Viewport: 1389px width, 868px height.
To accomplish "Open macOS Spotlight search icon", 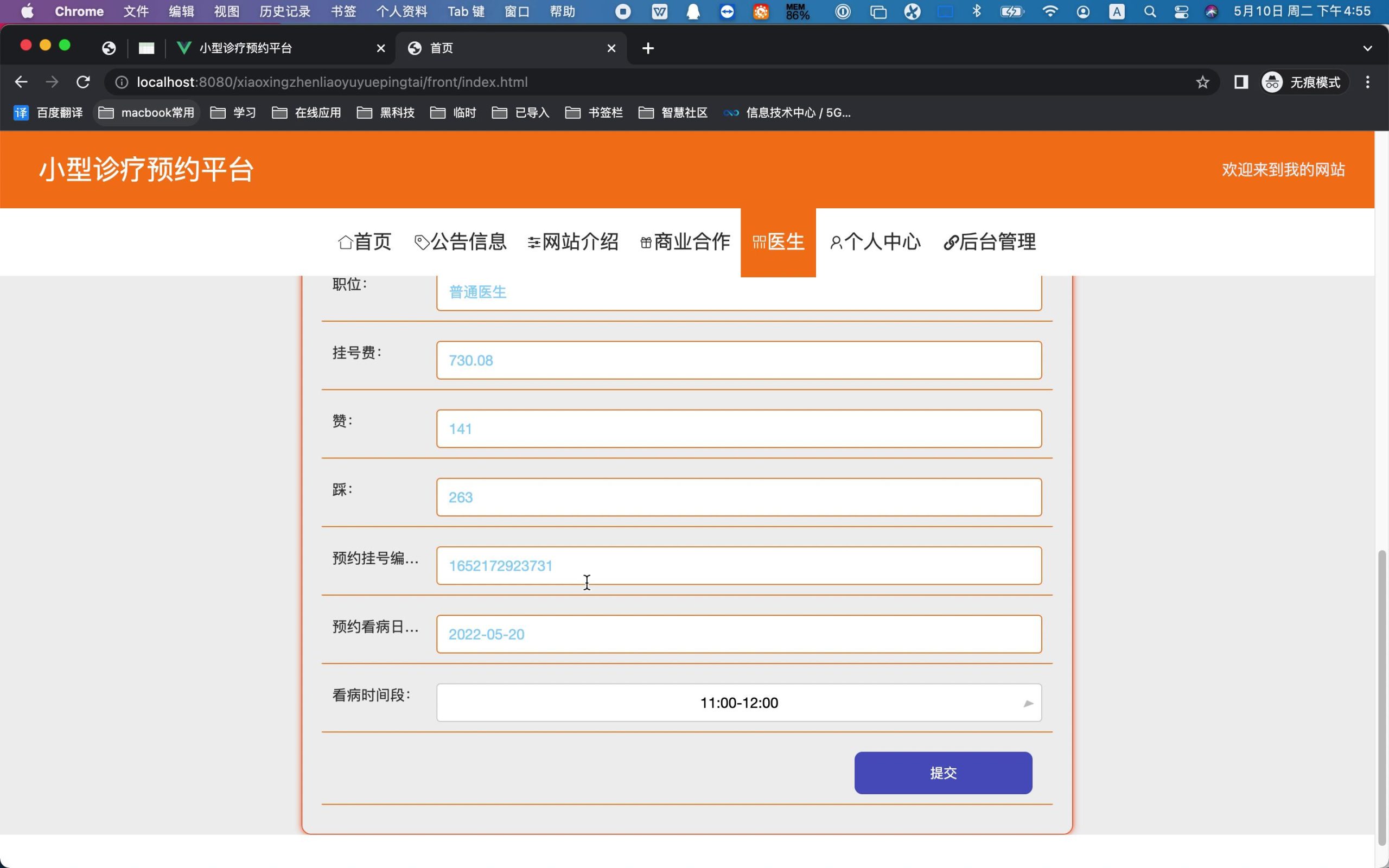I will pyautogui.click(x=1150, y=11).
